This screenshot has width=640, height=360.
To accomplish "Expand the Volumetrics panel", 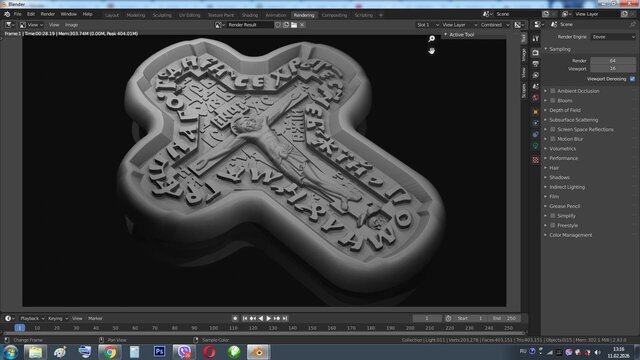I will click(562, 149).
